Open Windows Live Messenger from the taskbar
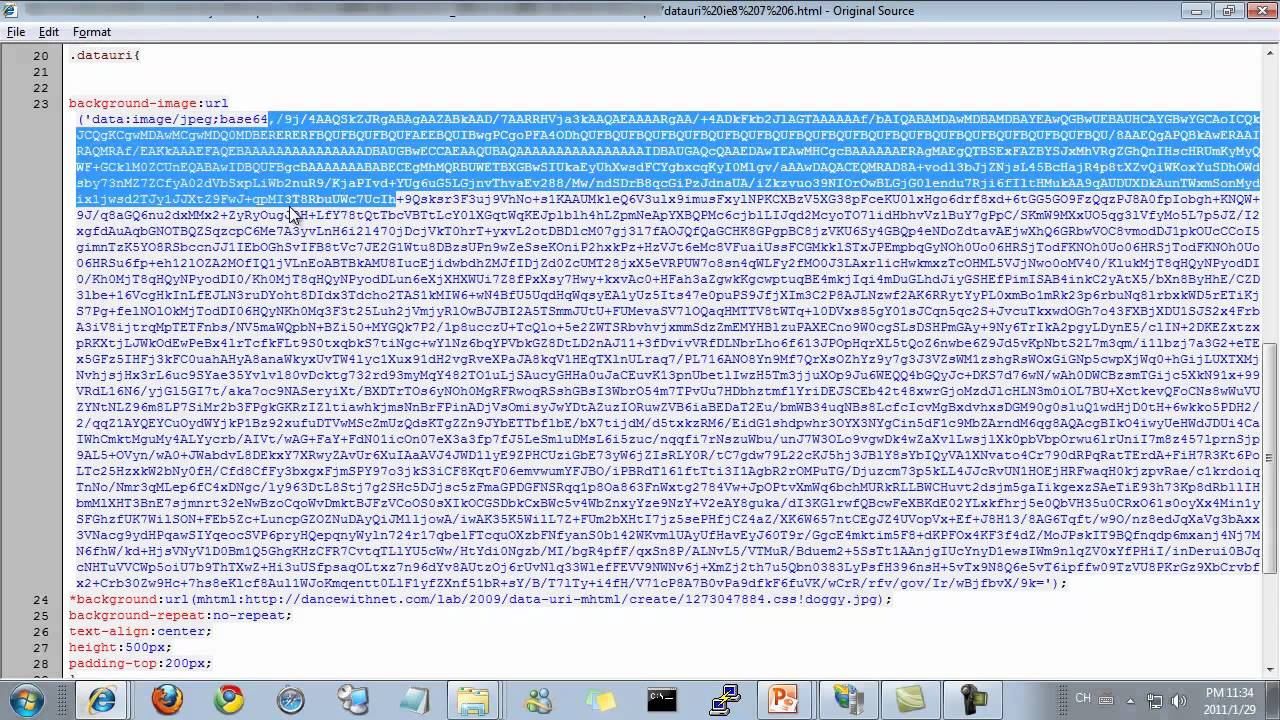Image resolution: width=1280 pixels, height=720 pixels. (x=539, y=699)
